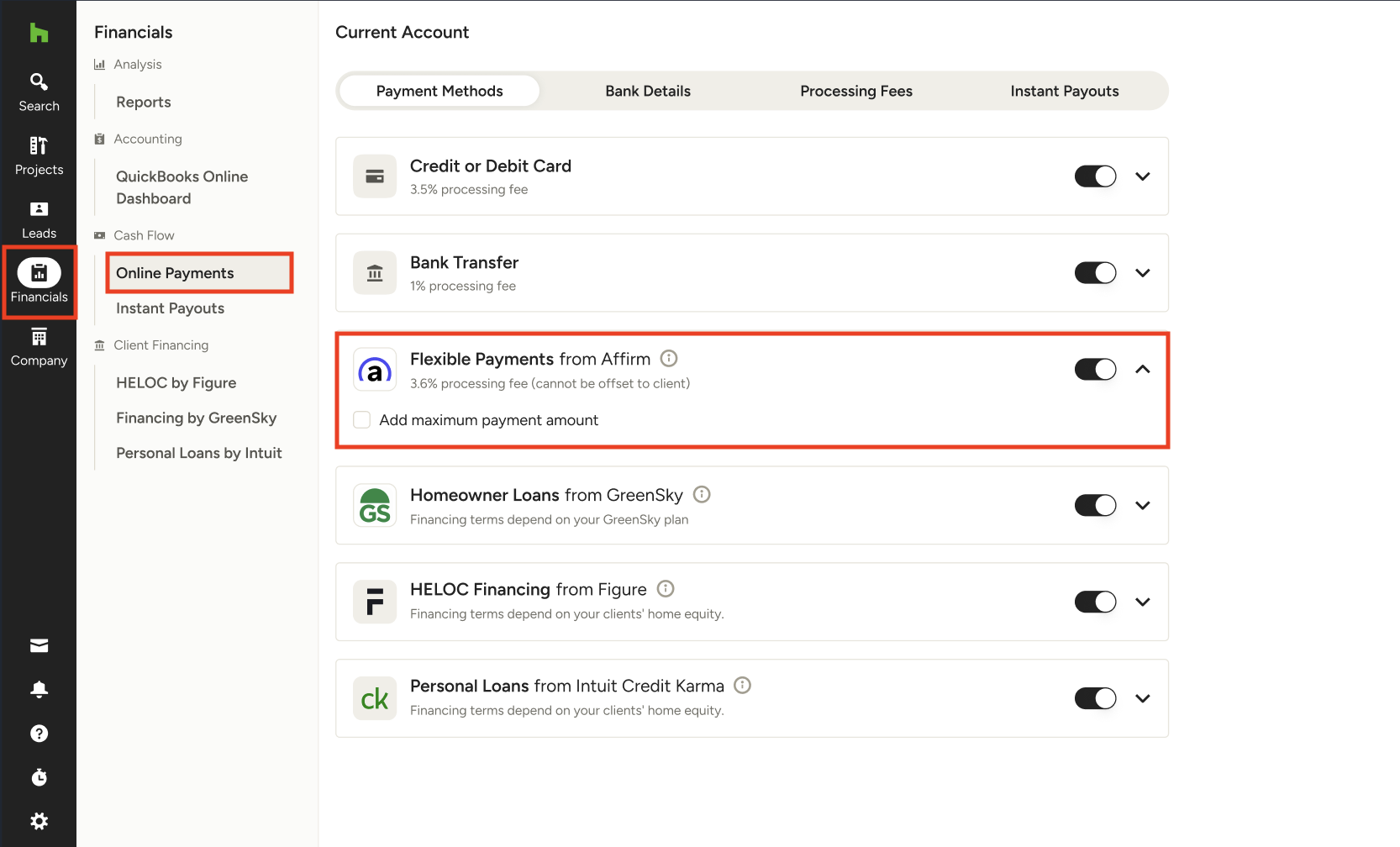Screen dimensions: 1400x847
Task: Go to Leads in sidebar
Action: [x=39, y=219]
